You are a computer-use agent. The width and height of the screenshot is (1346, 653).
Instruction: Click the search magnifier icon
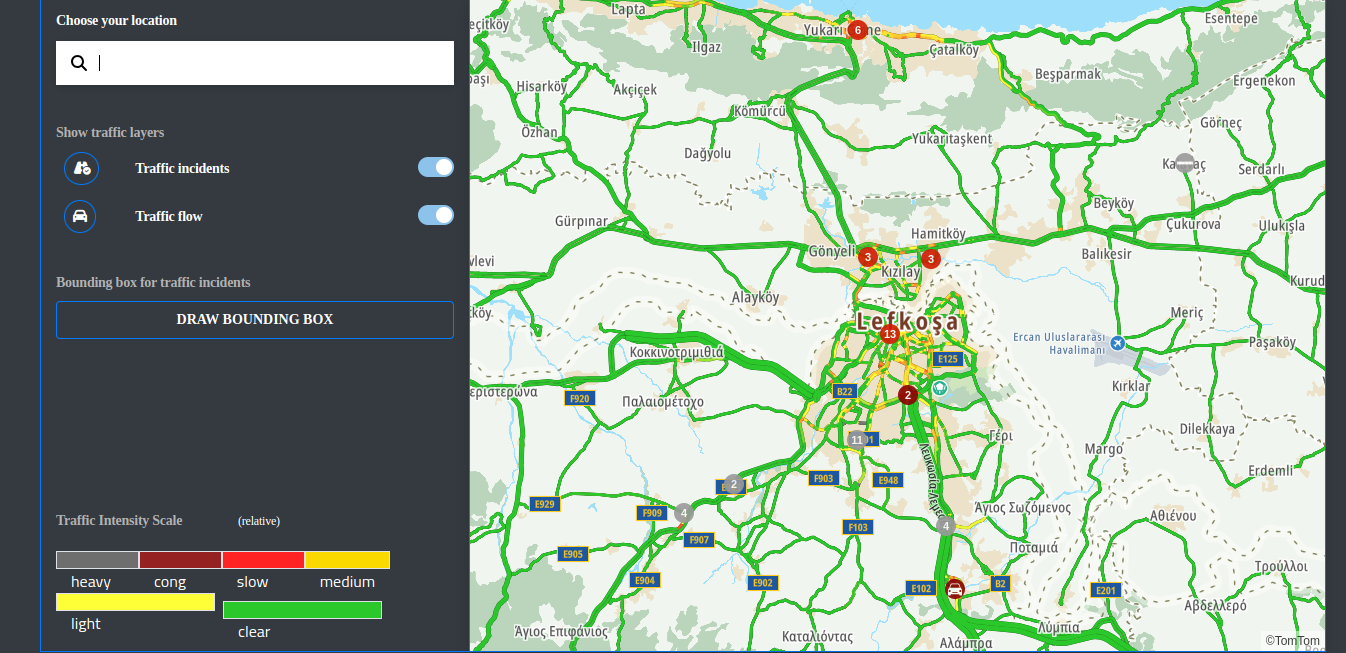click(79, 63)
